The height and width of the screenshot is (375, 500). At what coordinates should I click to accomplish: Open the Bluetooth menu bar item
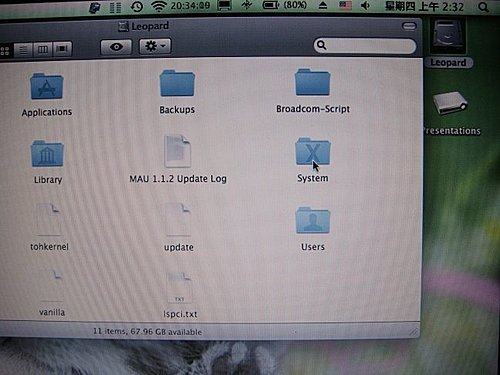247,5
